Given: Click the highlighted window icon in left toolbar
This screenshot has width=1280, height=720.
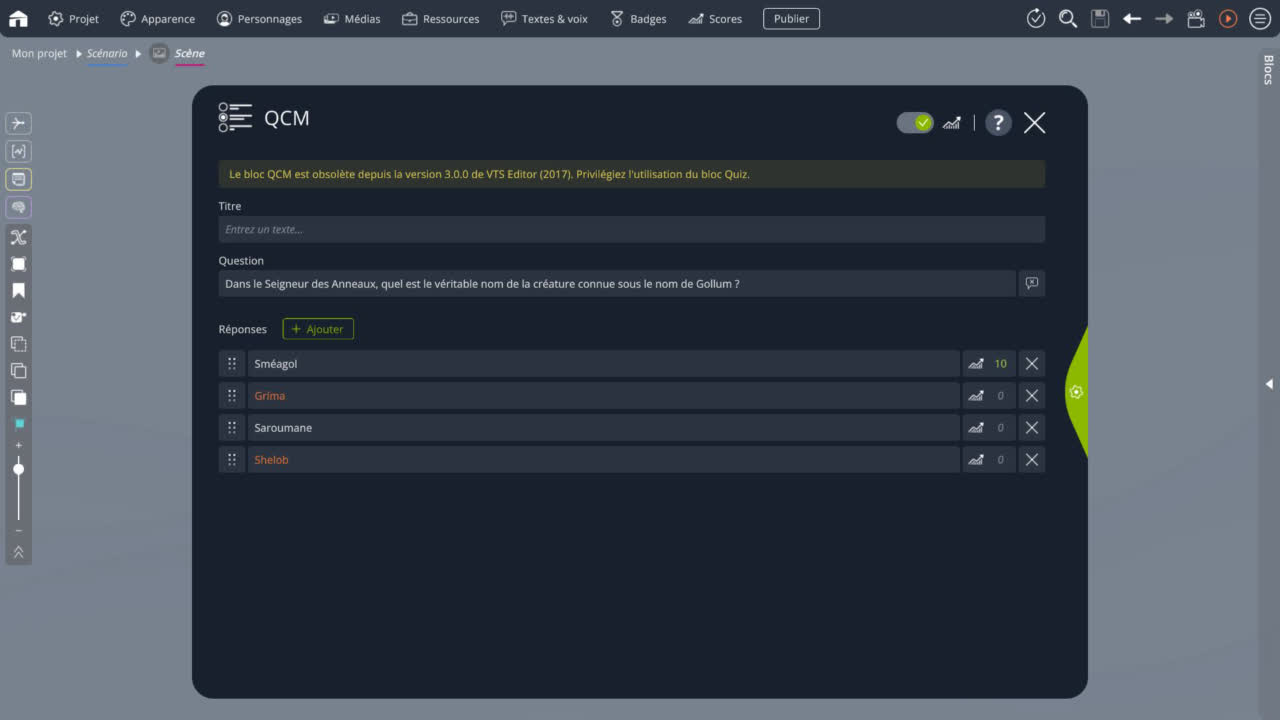Looking at the screenshot, I should 18,179.
